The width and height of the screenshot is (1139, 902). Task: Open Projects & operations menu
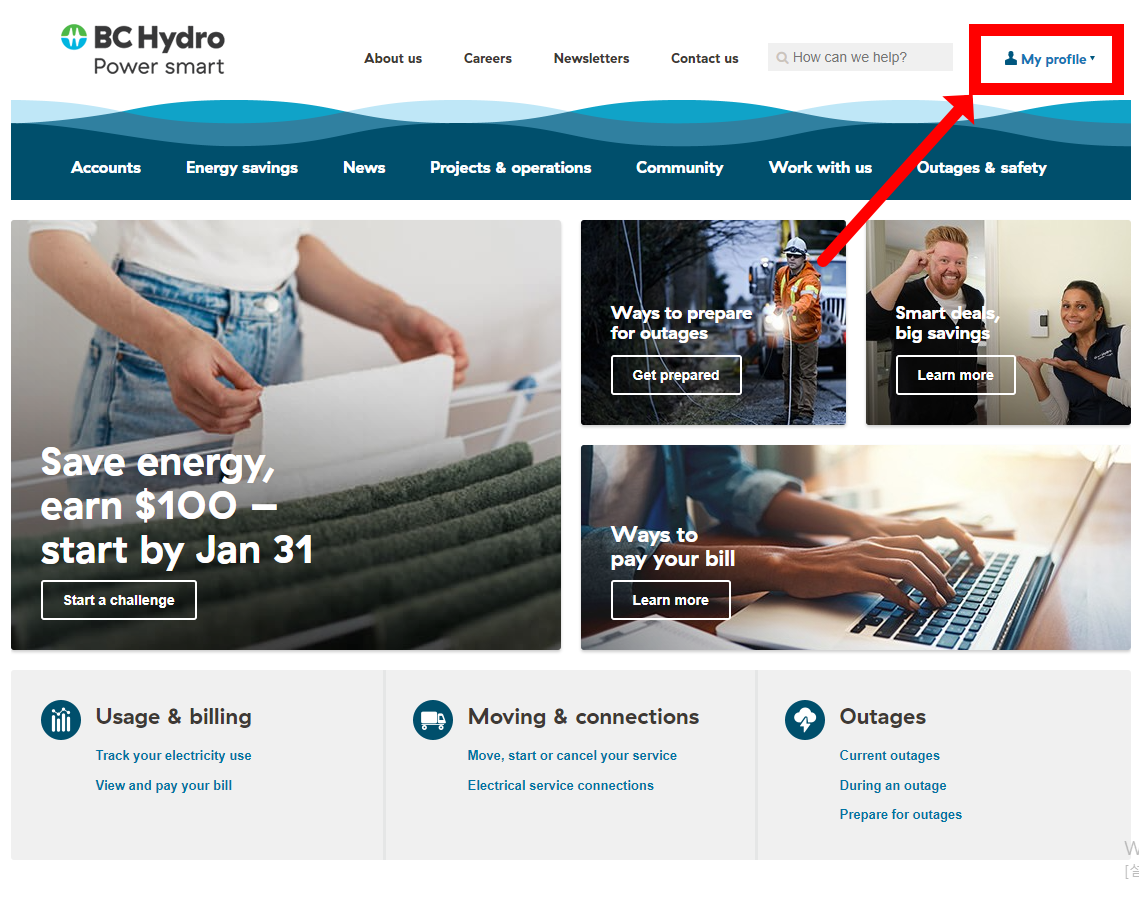pos(511,168)
